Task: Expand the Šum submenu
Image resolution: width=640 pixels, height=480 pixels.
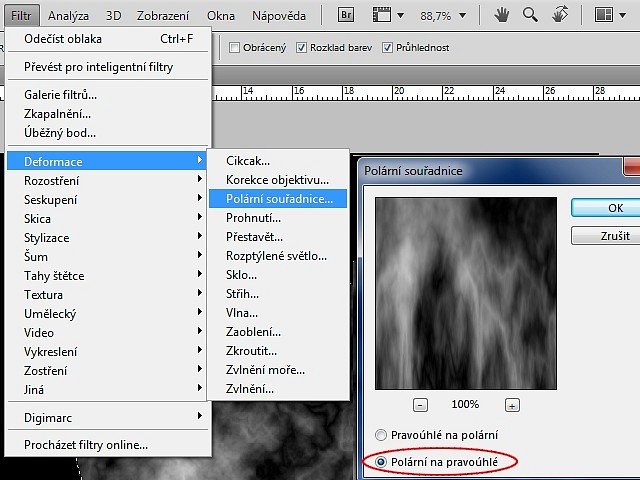Action: (109, 256)
